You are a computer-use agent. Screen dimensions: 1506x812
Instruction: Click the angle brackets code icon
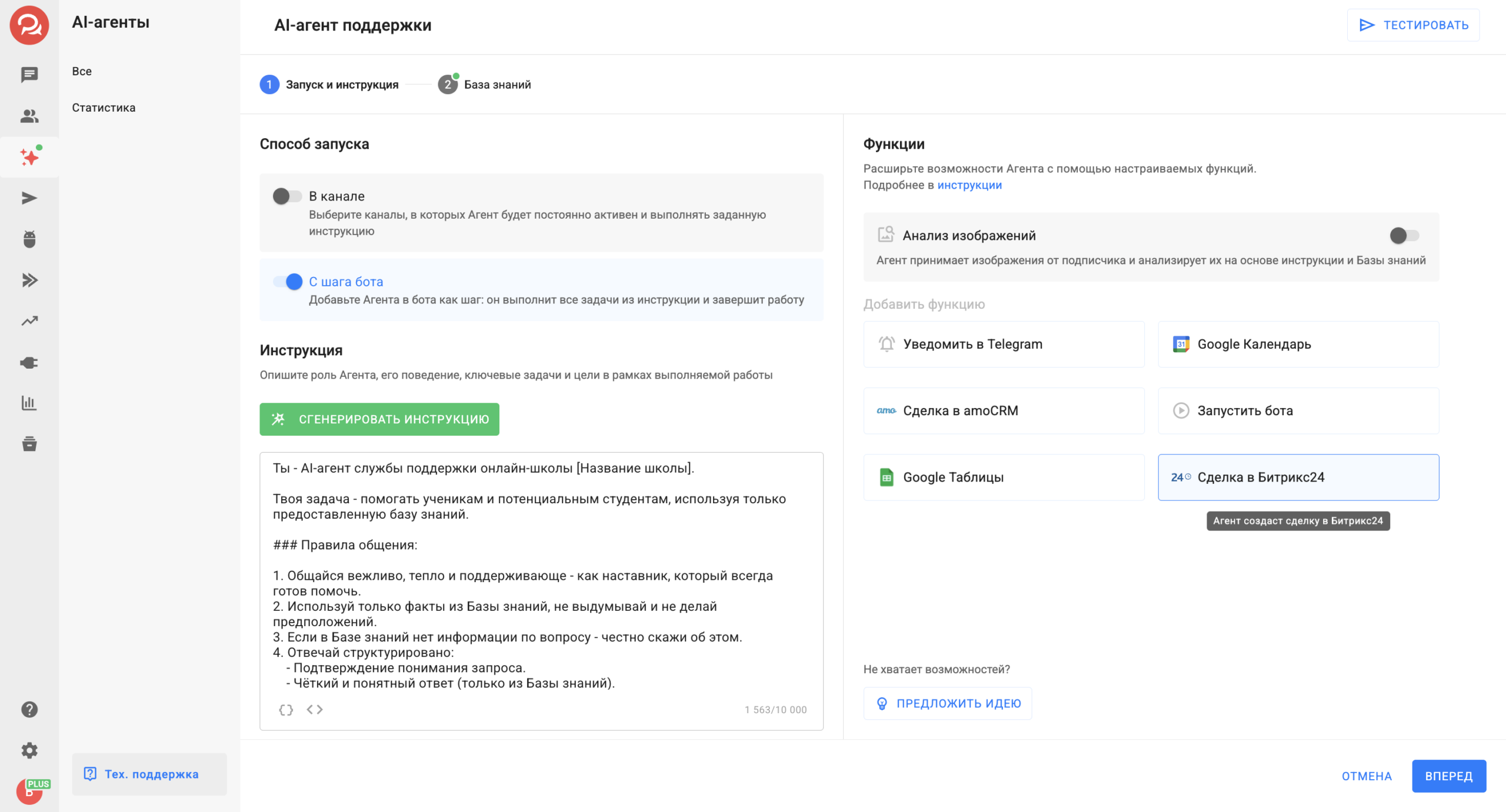click(x=315, y=709)
